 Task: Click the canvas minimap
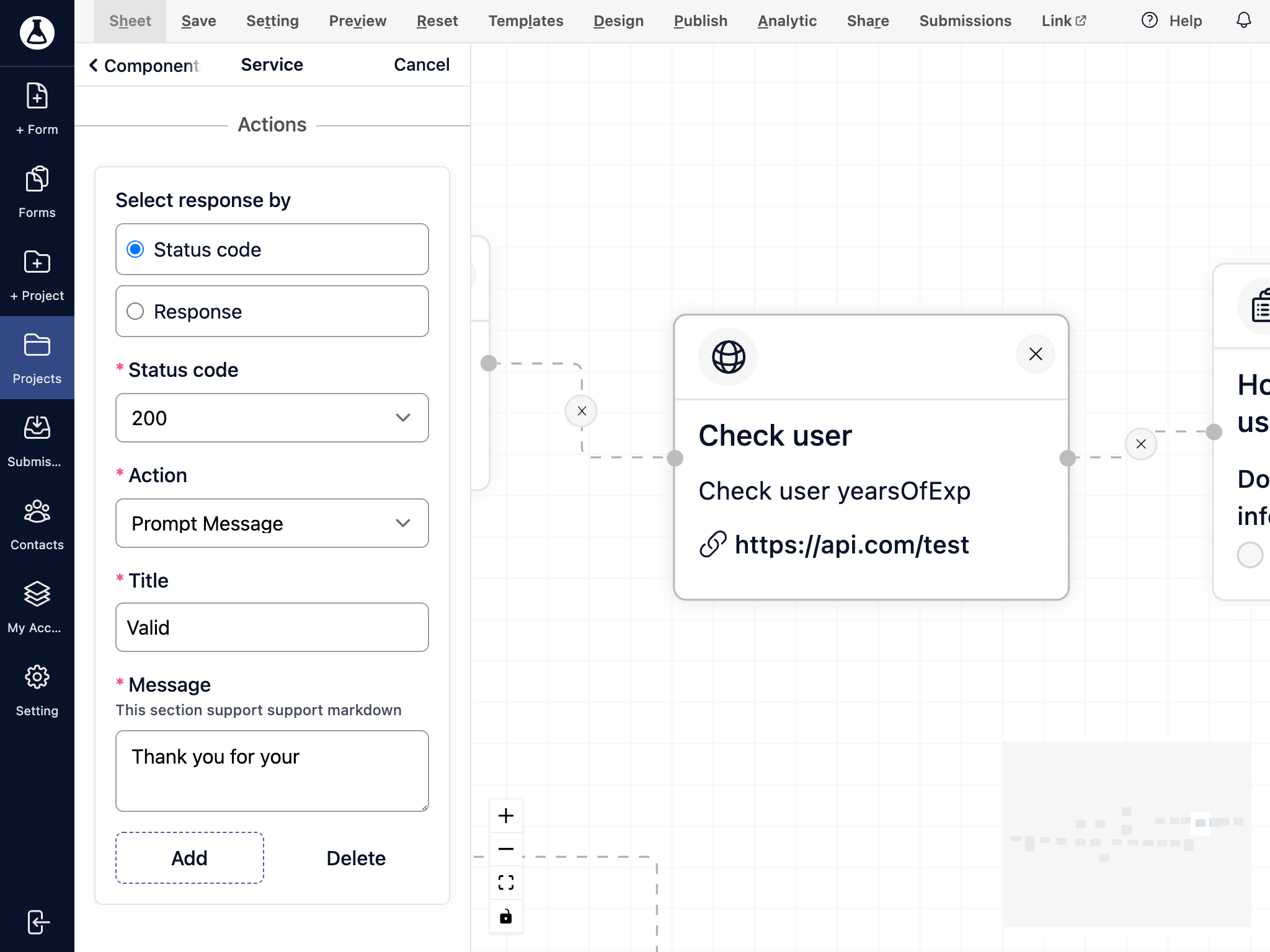pyautogui.click(x=1127, y=834)
